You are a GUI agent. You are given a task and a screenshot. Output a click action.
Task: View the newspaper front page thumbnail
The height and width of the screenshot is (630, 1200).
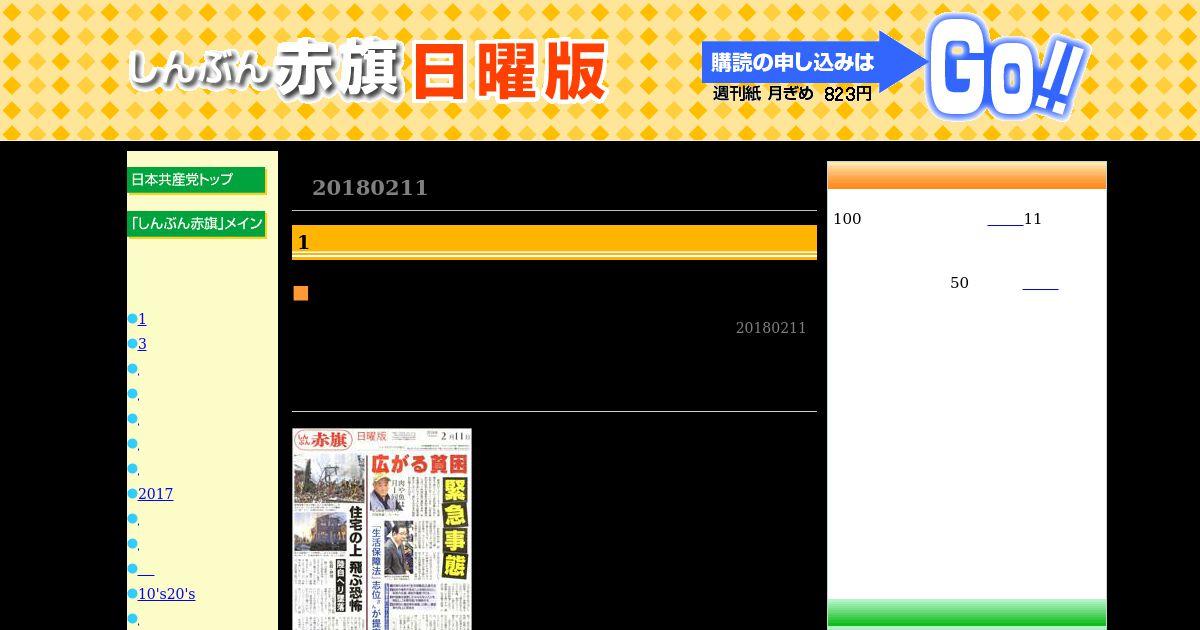pyautogui.click(x=382, y=529)
